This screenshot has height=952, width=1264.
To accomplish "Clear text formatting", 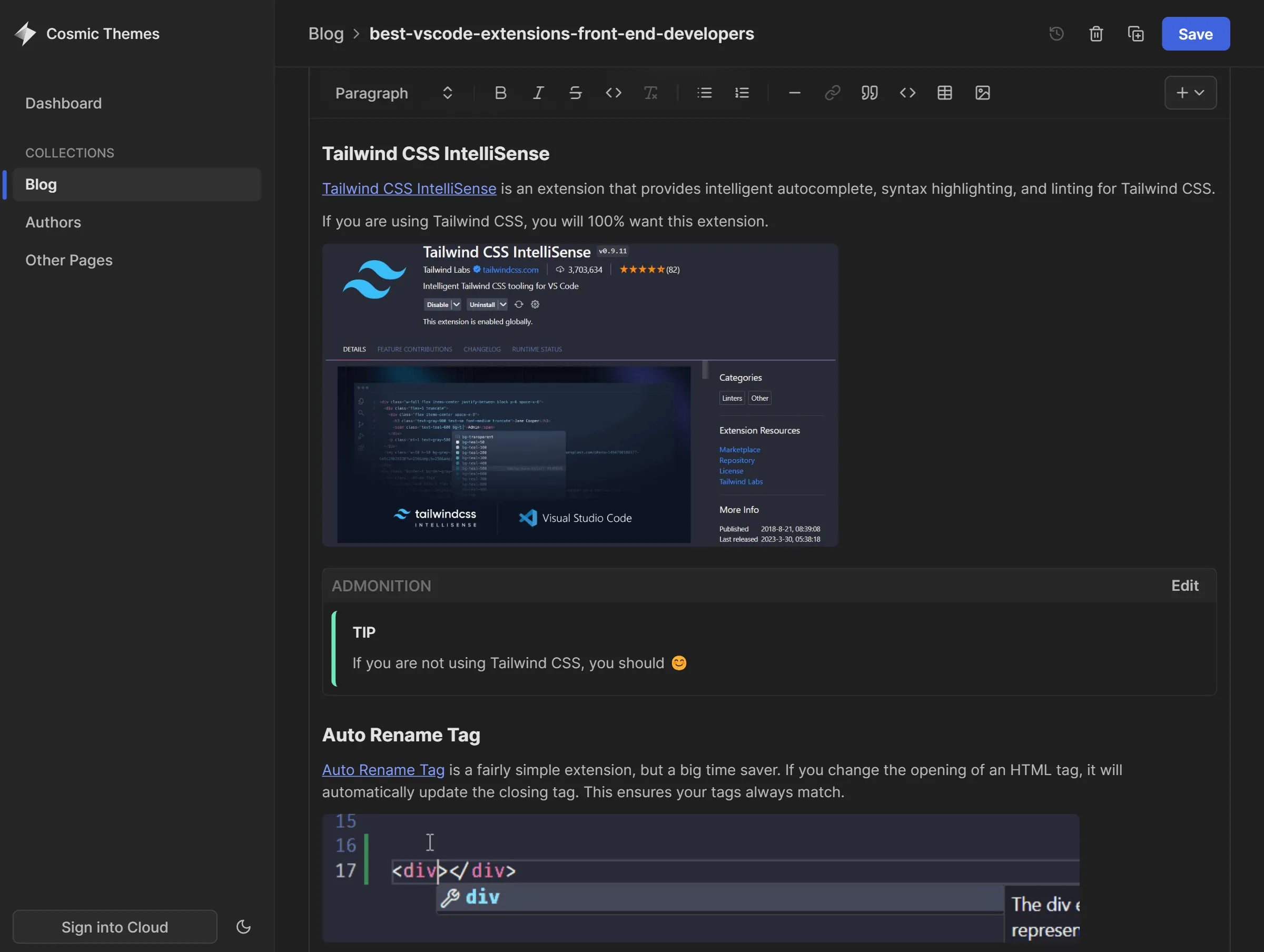I will coord(651,93).
